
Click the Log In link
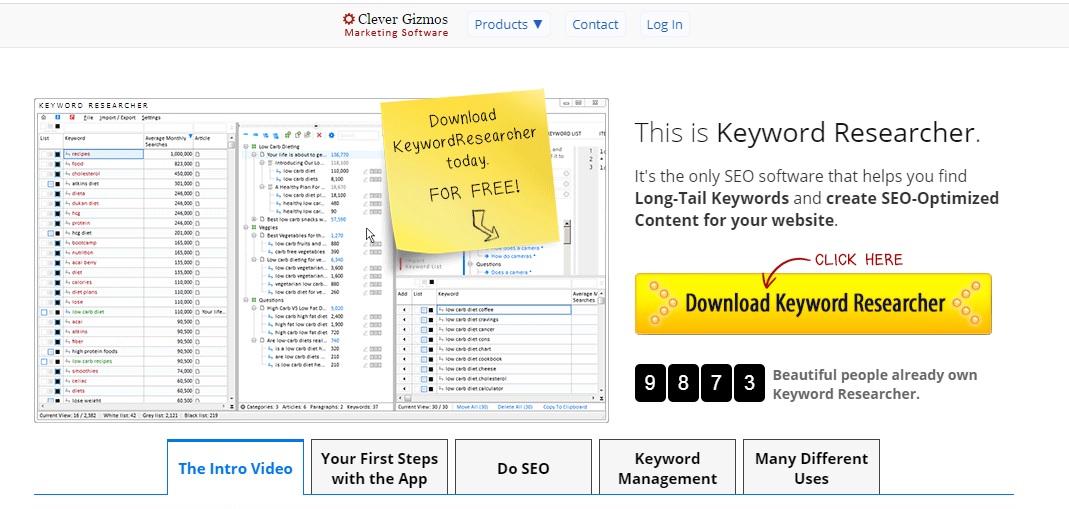tap(664, 25)
